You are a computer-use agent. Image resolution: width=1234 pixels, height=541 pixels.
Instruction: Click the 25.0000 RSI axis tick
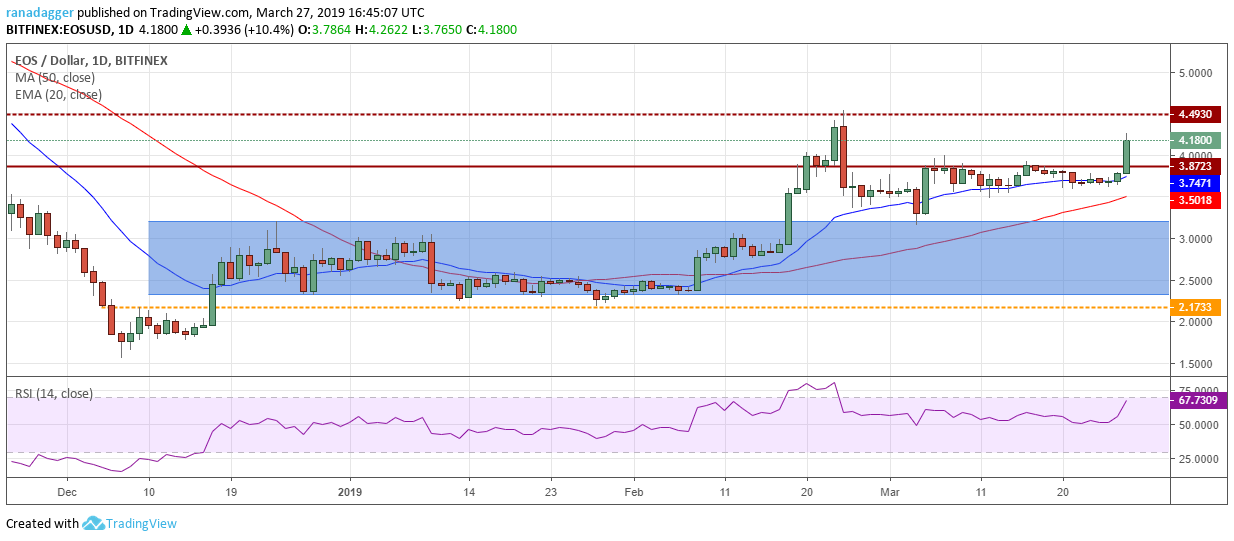(1199, 459)
